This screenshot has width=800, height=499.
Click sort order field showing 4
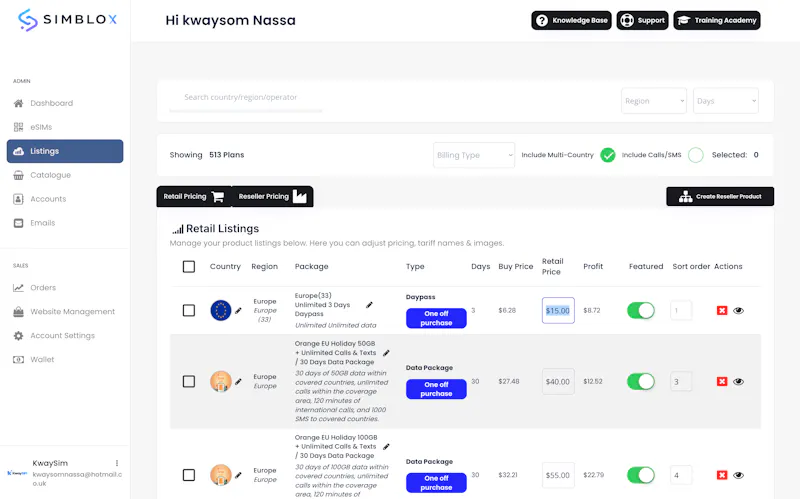[x=681, y=475]
